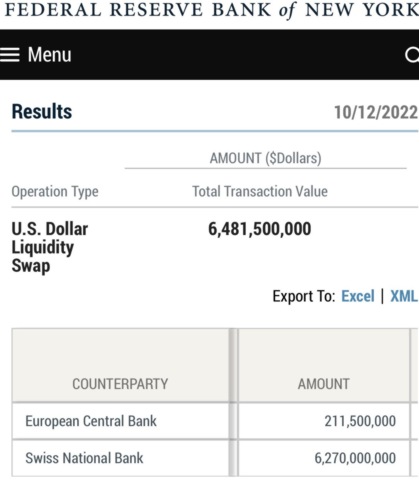Click the AMOUNT ($Dollars) header
This screenshot has width=419, height=480.
tap(266, 158)
